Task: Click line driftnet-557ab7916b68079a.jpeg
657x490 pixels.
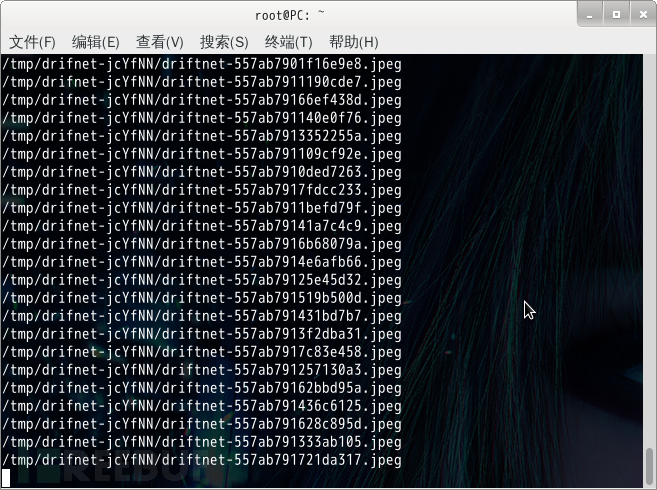Action: tap(202, 244)
